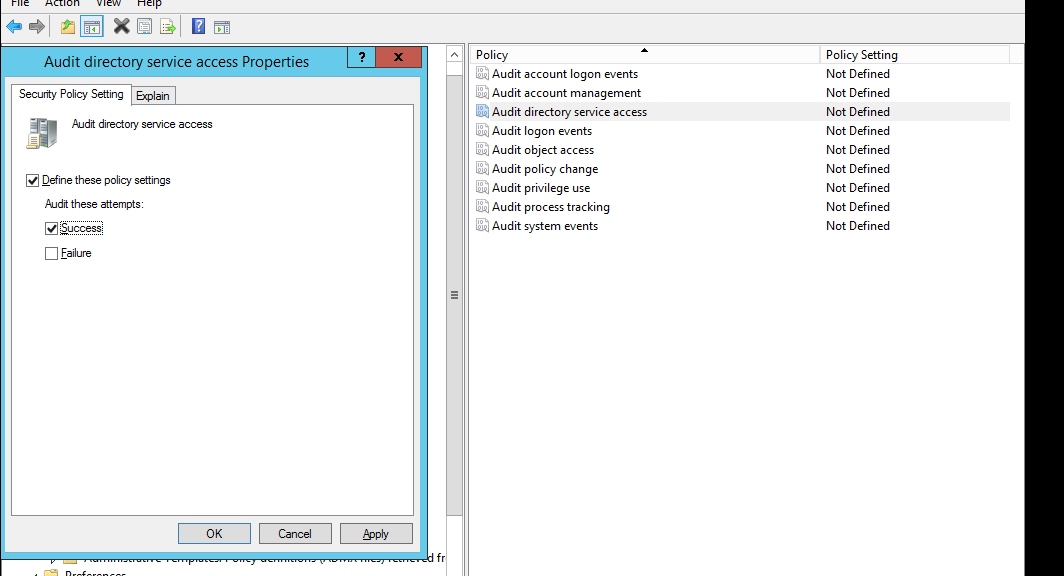Click the Apply button
The height and width of the screenshot is (576, 1064).
click(x=376, y=534)
